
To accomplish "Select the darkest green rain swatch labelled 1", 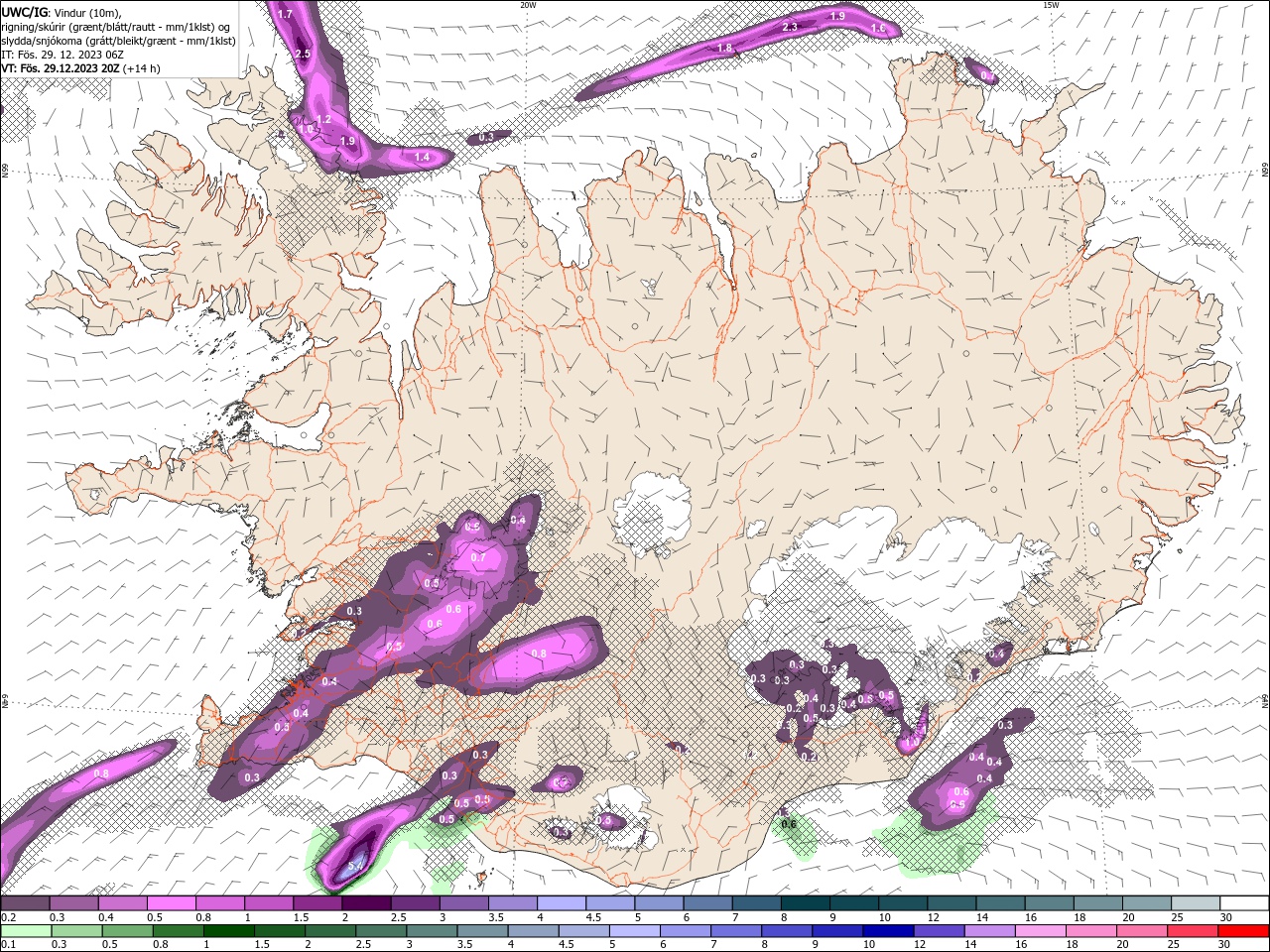I will coord(229,930).
